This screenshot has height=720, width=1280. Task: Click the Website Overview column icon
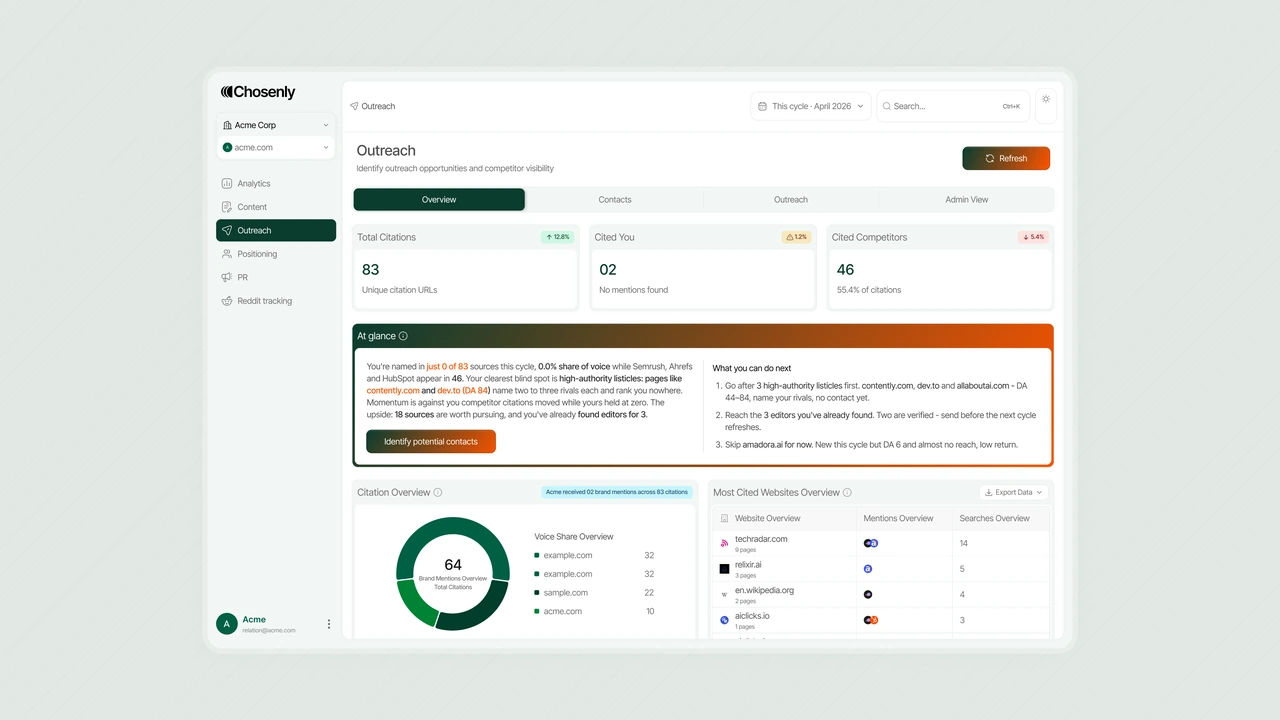(x=724, y=518)
